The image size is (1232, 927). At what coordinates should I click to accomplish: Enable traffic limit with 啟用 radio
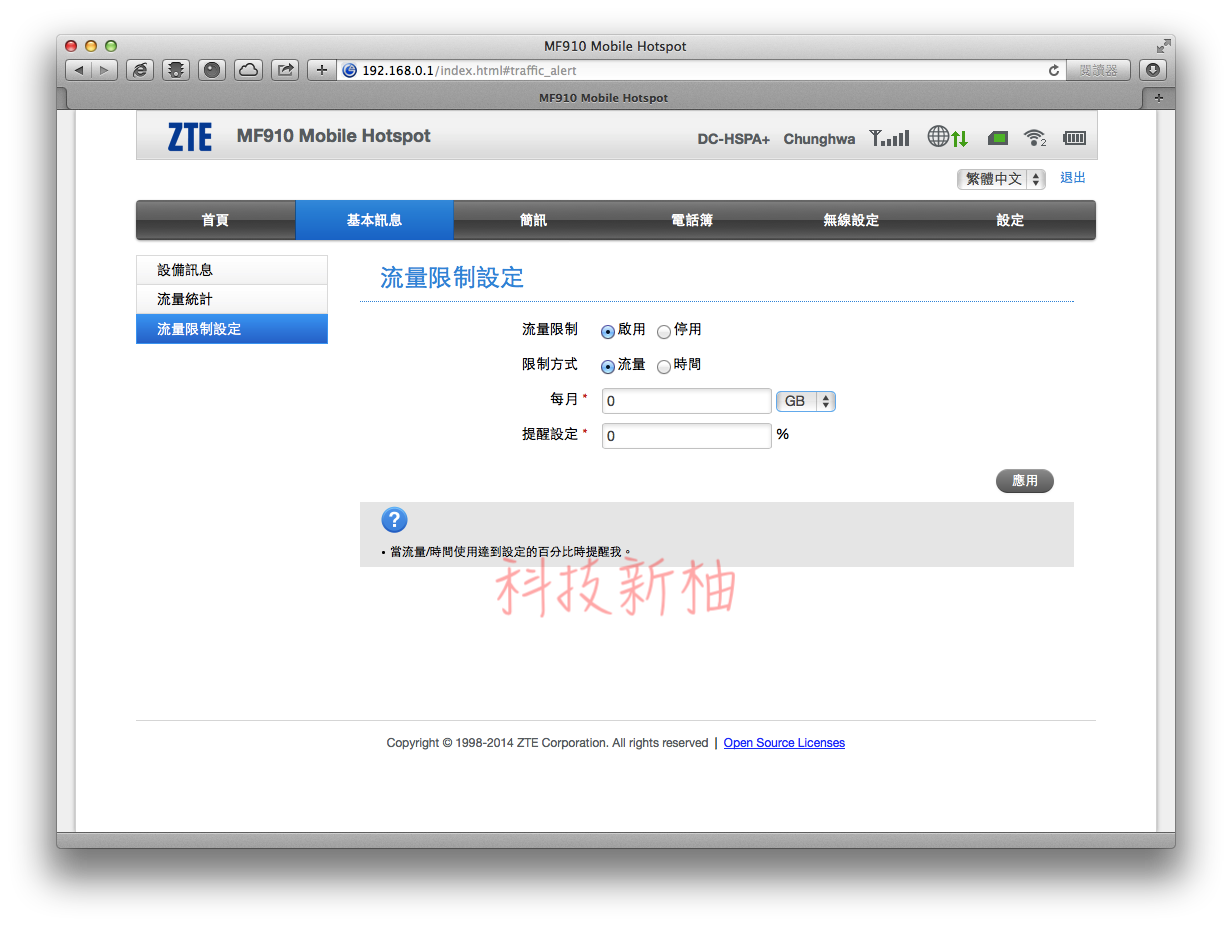608,331
